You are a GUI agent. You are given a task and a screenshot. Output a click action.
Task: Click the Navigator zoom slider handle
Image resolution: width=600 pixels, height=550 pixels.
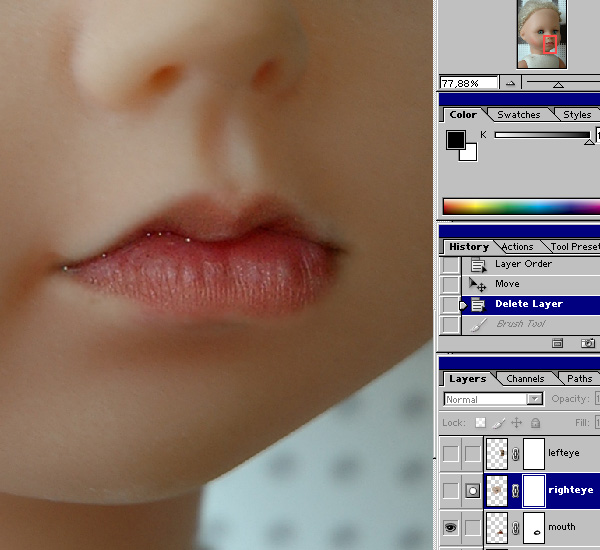[x=558, y=85]
